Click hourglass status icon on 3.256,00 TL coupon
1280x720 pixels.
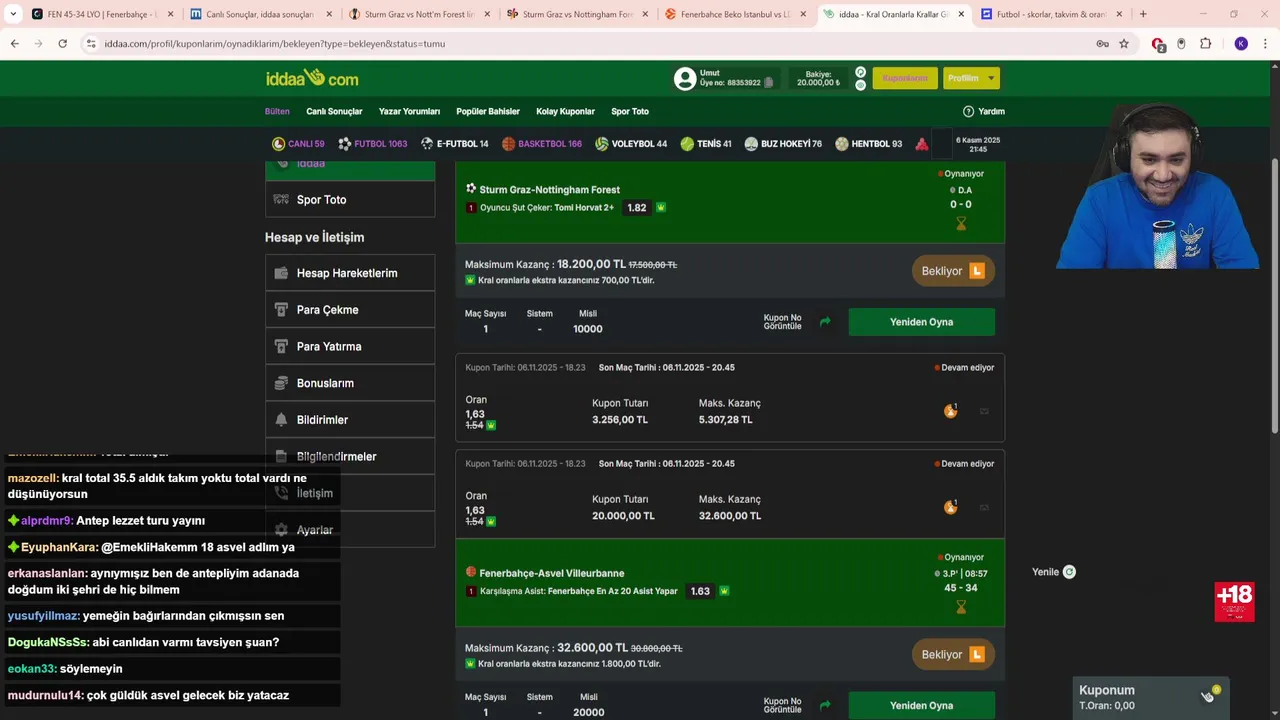[950, 410]
